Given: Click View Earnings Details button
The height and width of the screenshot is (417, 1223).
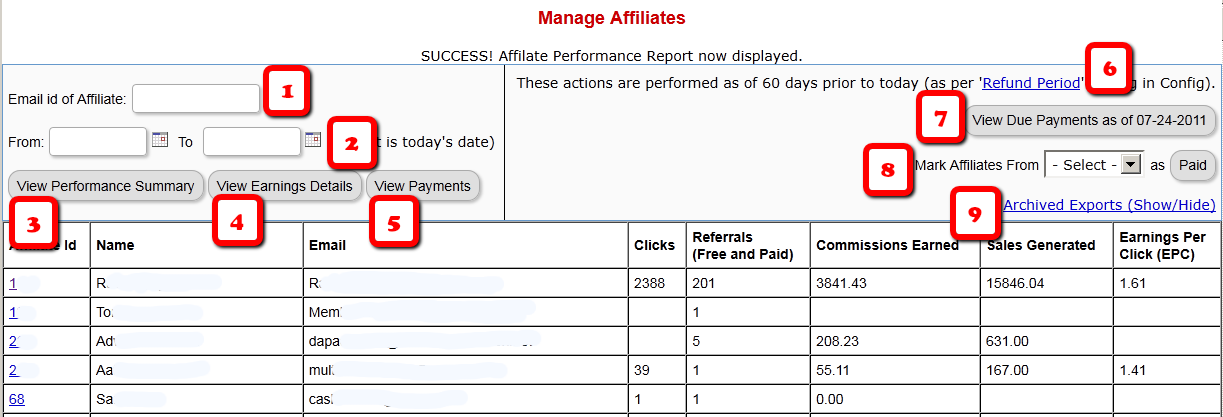Looking at the screenshot, I should 285,186.
